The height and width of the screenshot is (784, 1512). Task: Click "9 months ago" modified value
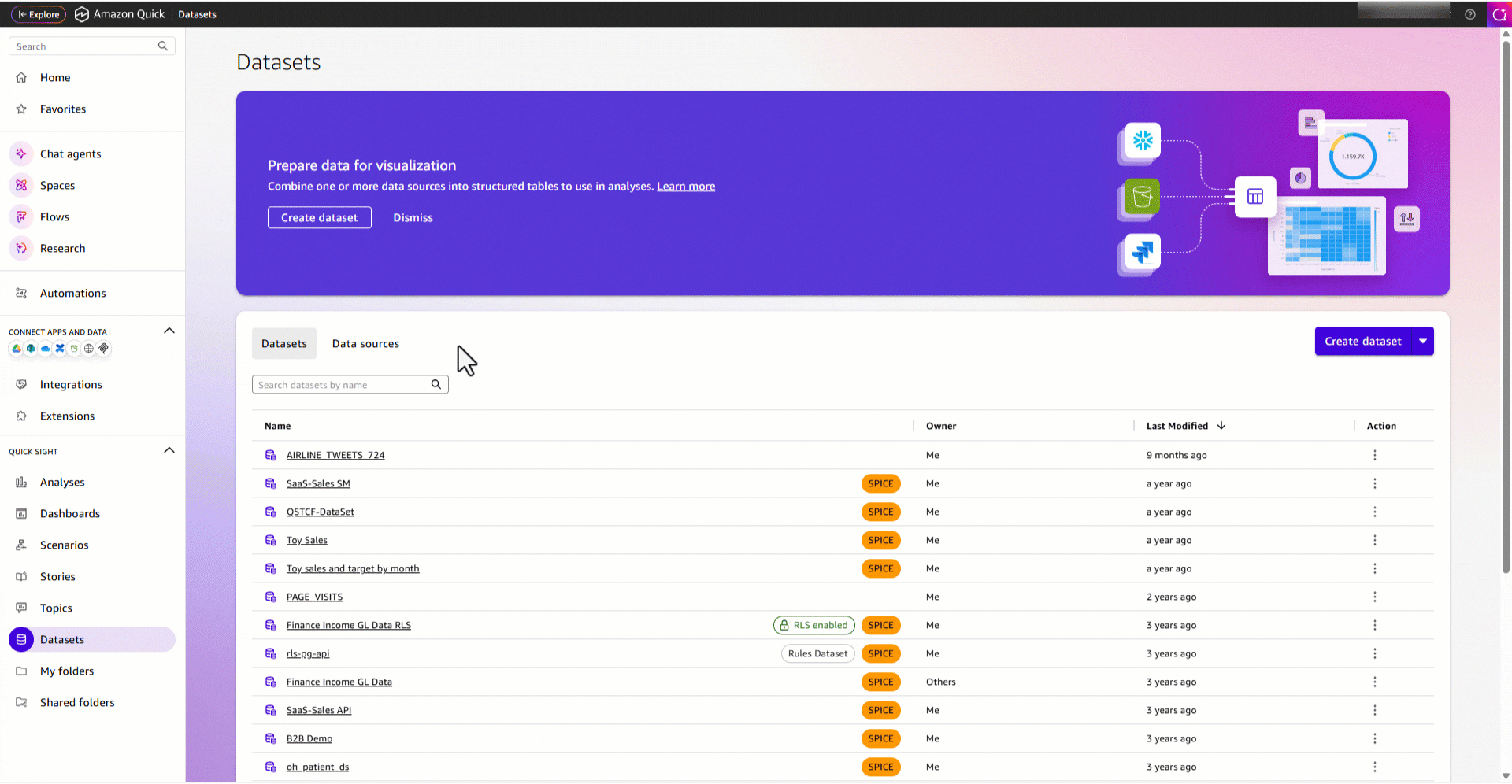(x=1177, y=456)
